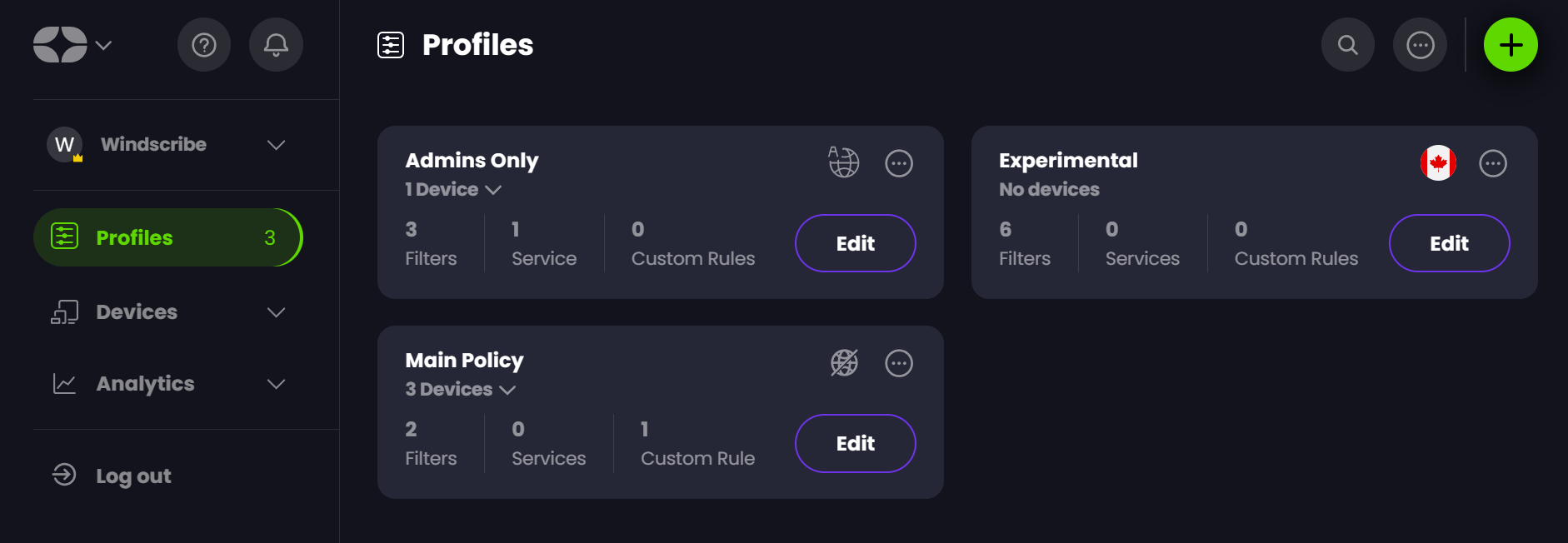Edit the Main Policy profile
Screen dimensions: 1568x543
pyautogui.click(x=855, y=443)
